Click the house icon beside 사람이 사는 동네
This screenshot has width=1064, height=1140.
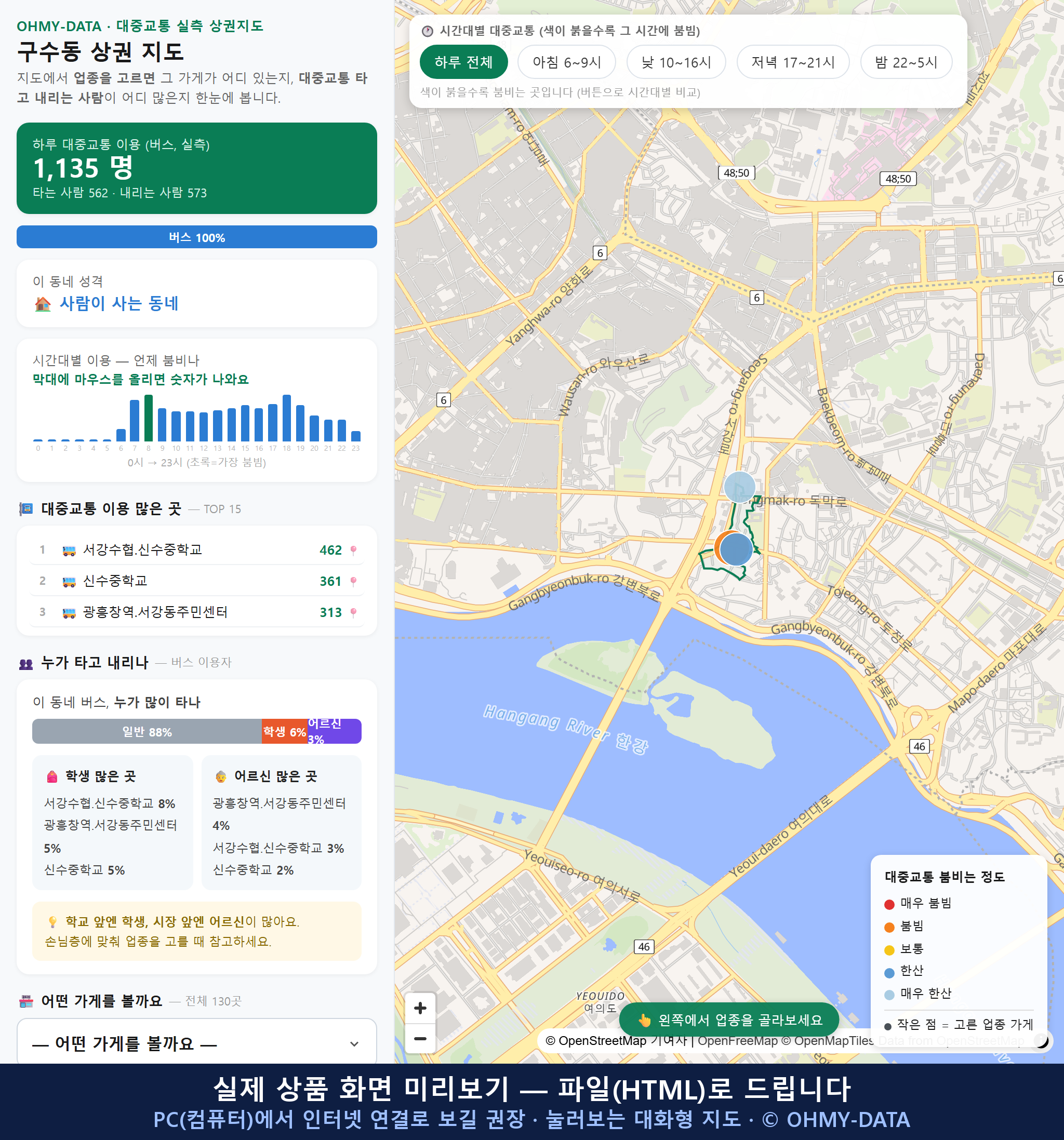(43, 304)
